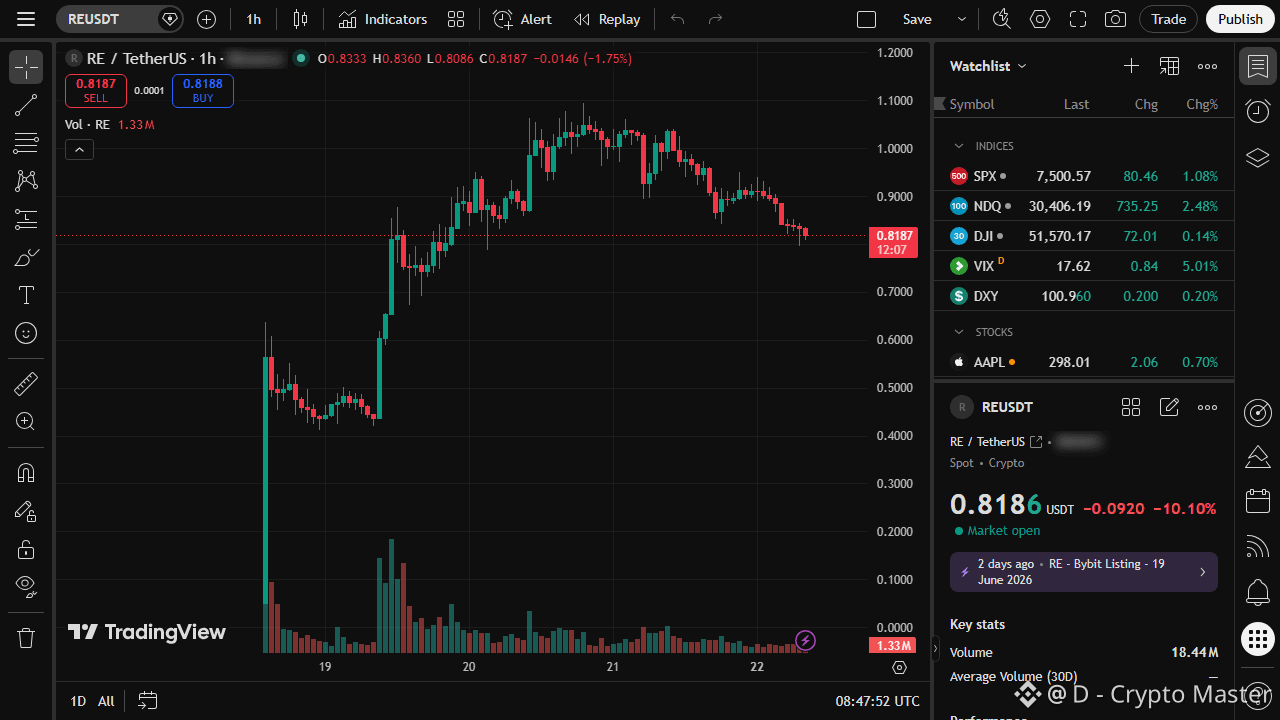Select the Fibonacci retracement tool
The width and height of the screenshot is (1280, 720).
tap(26, 143)
